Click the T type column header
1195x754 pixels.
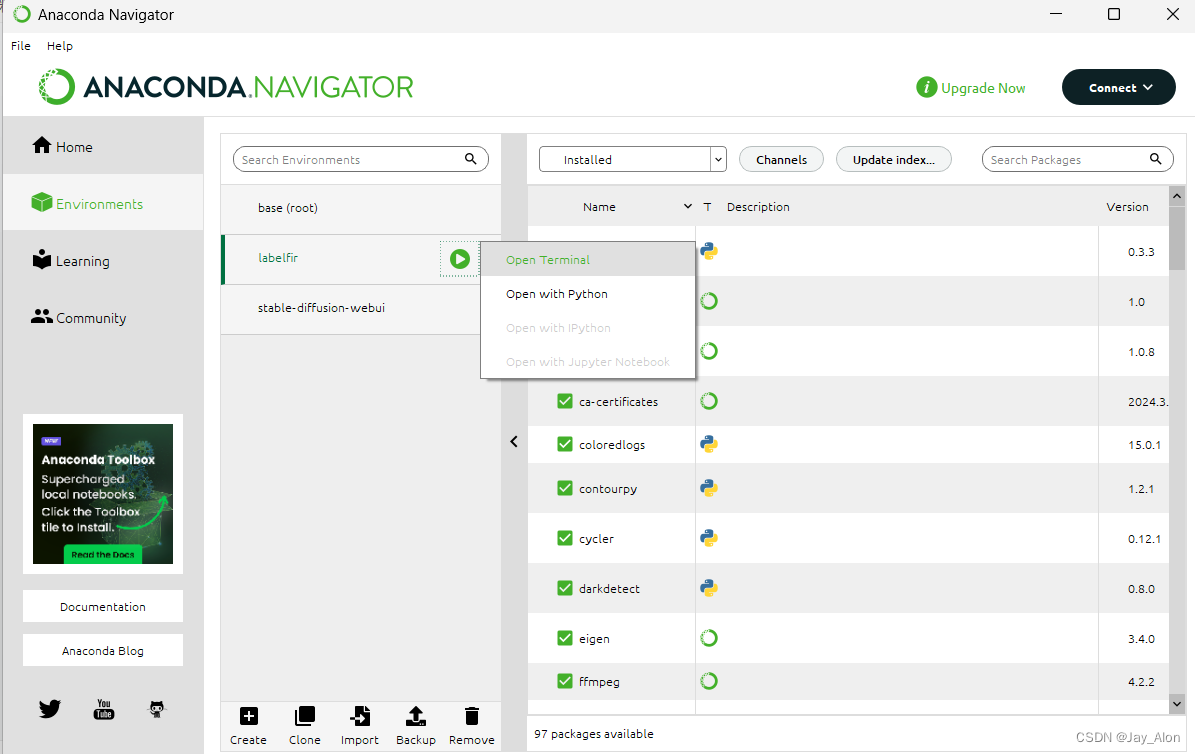pyautogui.click(x=707, y=207)
